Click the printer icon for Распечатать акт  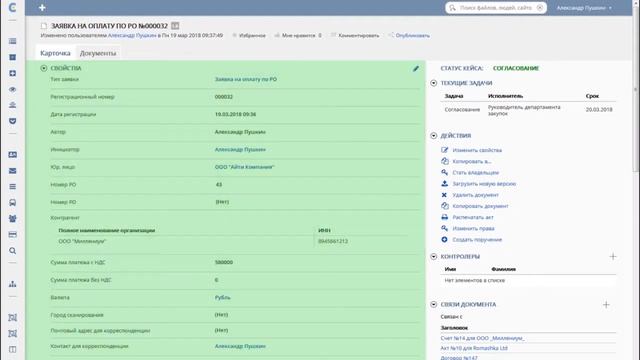pos(444,217)
